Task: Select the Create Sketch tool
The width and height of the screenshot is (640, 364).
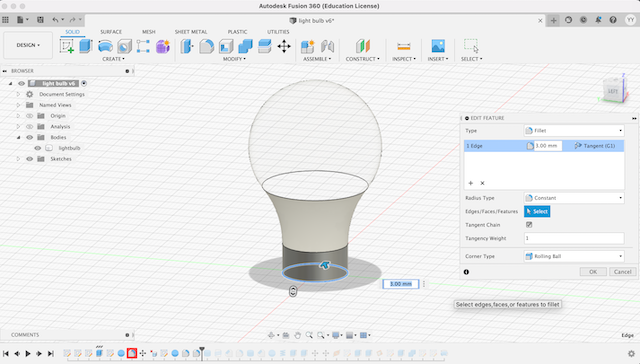Action: coord(67,46)
